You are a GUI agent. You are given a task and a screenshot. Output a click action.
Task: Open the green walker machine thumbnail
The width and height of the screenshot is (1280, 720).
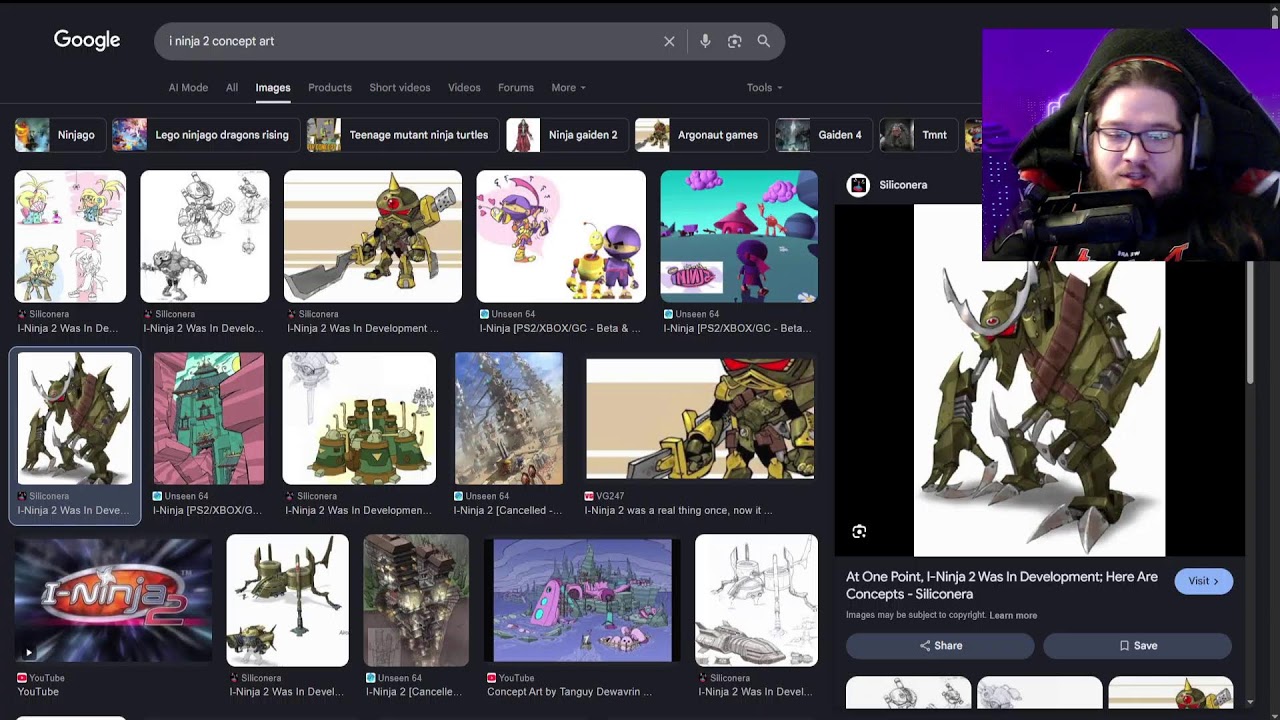287,600
